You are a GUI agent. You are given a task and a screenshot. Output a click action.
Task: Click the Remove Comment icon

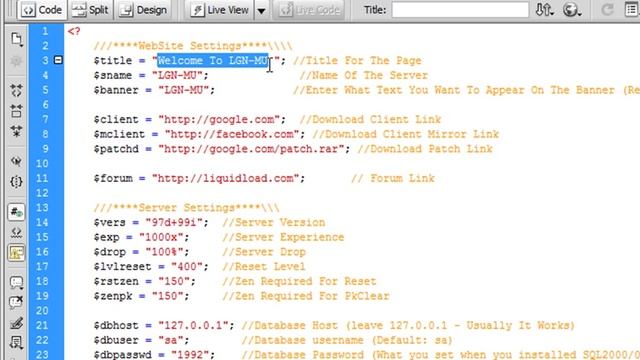click(x=16, y=302)
